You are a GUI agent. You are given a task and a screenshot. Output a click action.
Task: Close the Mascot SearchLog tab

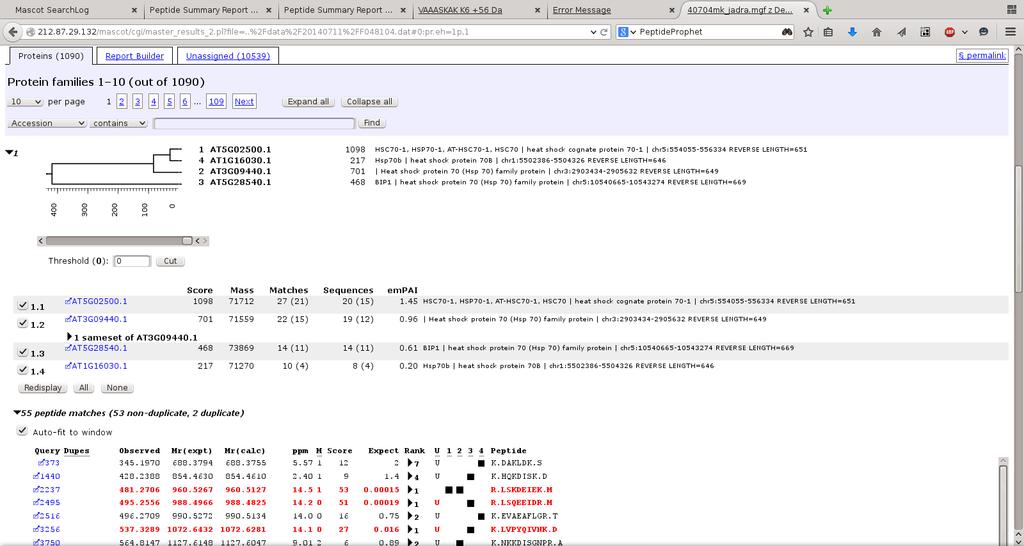point(134,10)
